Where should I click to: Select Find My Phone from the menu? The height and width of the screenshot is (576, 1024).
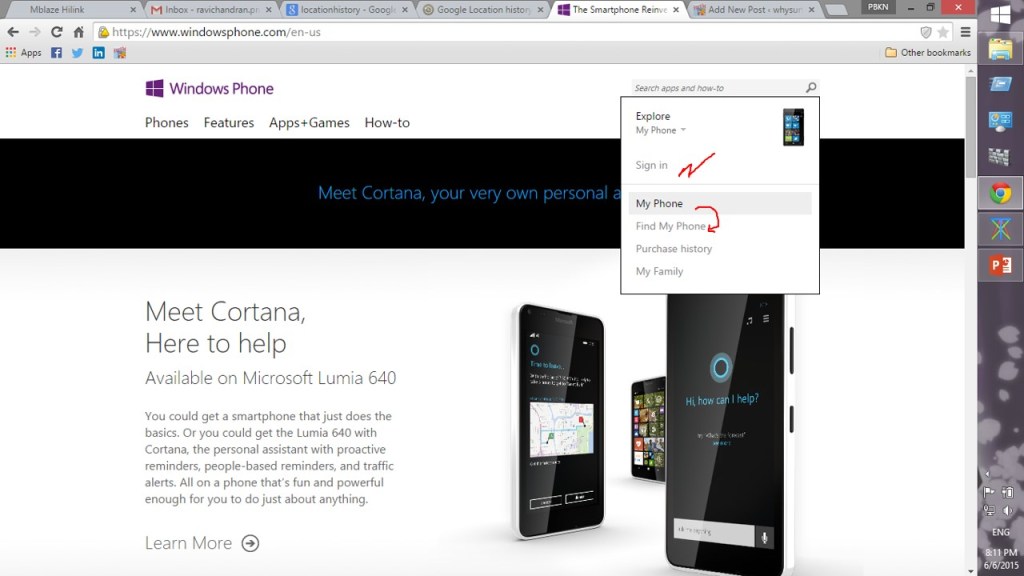click(671, 227)
